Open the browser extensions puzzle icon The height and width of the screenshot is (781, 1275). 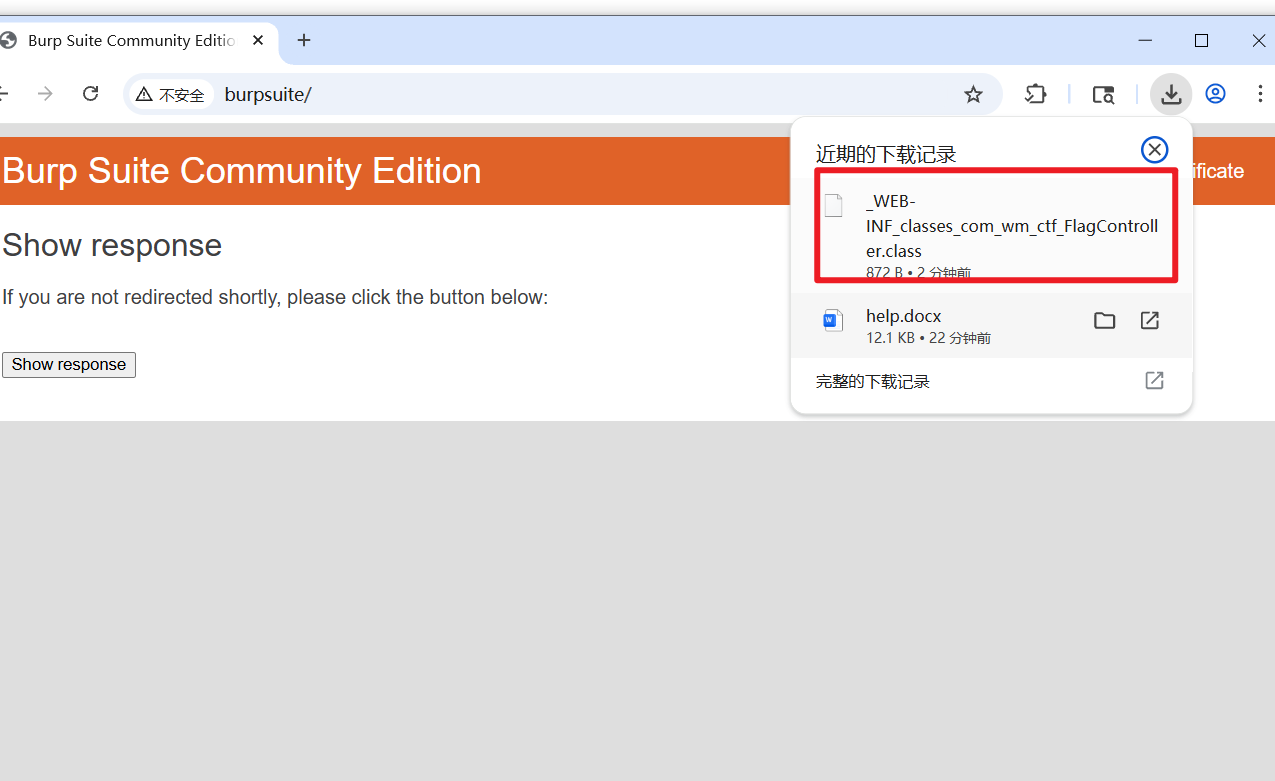pyautogui.click(x=1035, y=94)
